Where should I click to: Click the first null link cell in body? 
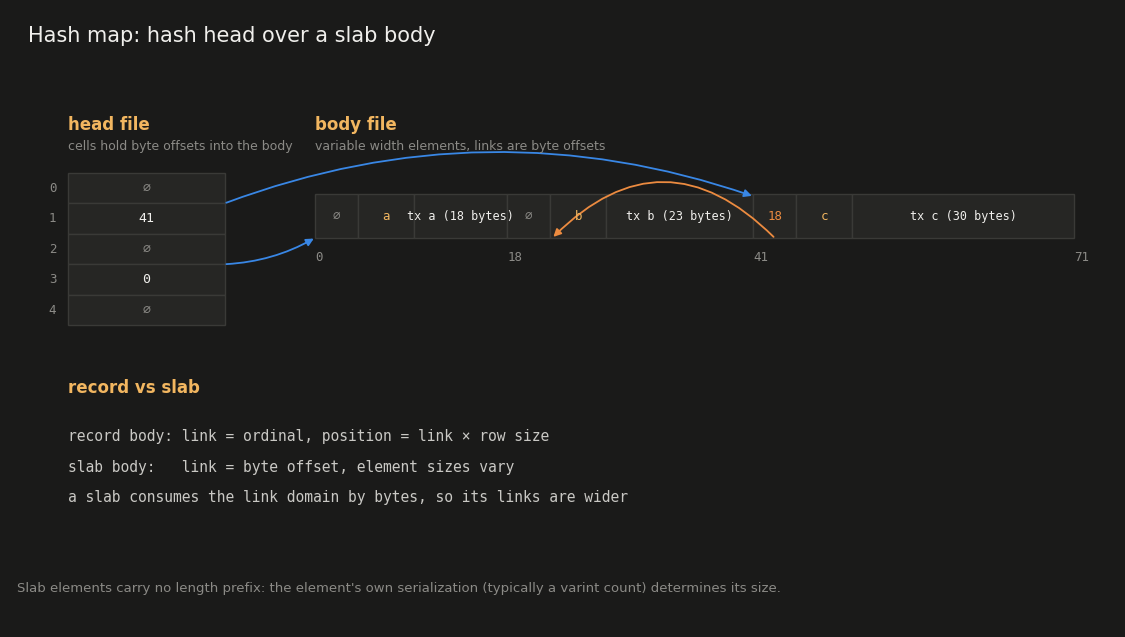tap(336, 216)
